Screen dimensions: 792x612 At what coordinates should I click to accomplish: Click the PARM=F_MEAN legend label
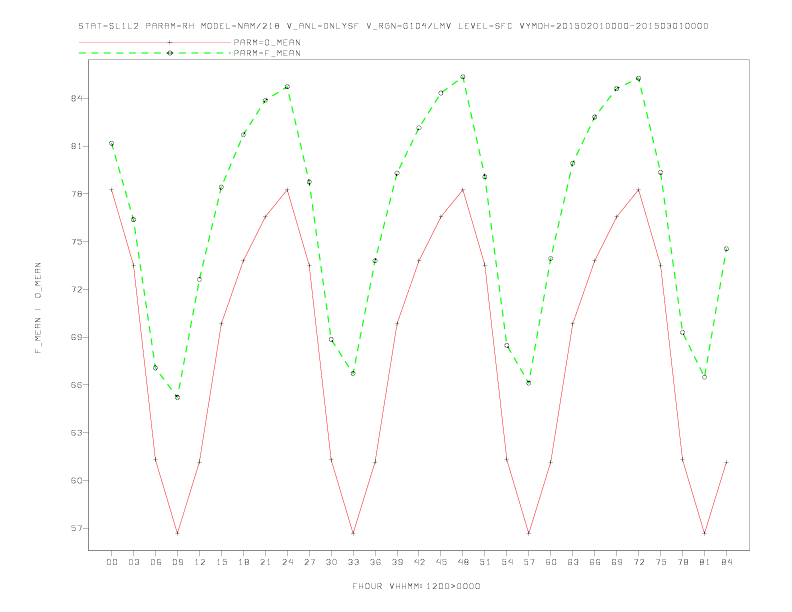point(267,53)
